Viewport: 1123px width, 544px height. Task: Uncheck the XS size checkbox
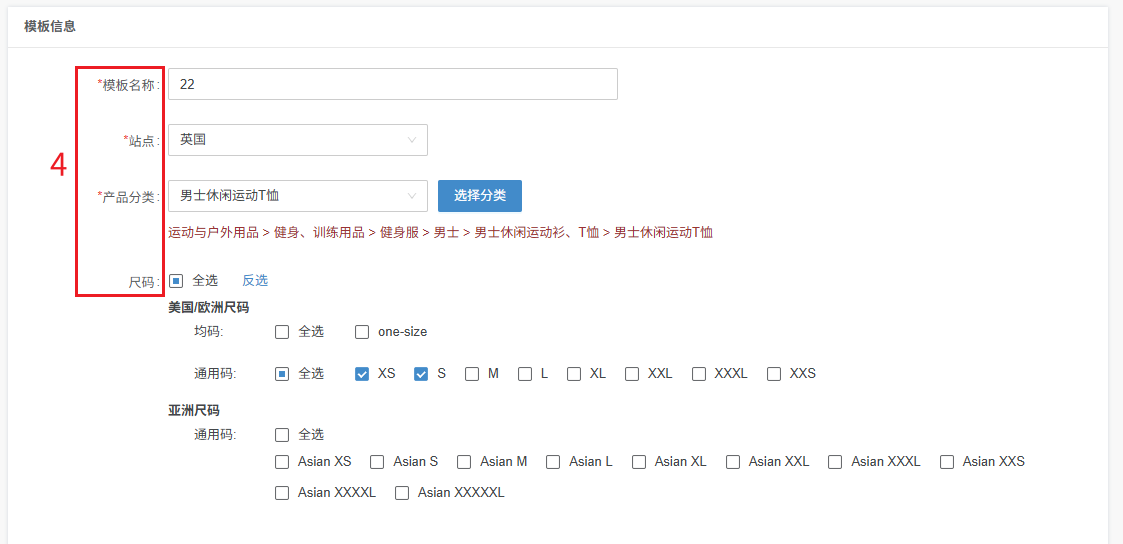pyautogui.click(x=362, y=374)
